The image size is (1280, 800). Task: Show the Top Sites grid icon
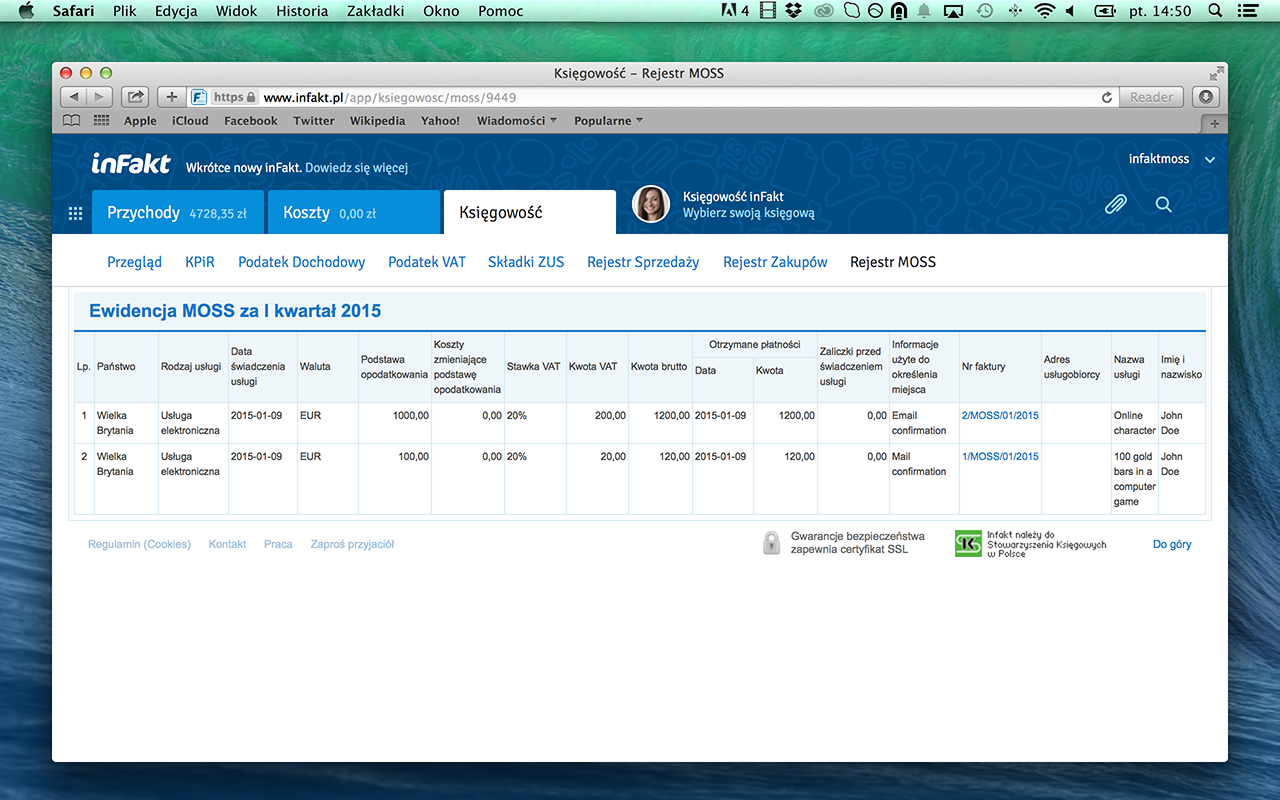click(101, 120)
